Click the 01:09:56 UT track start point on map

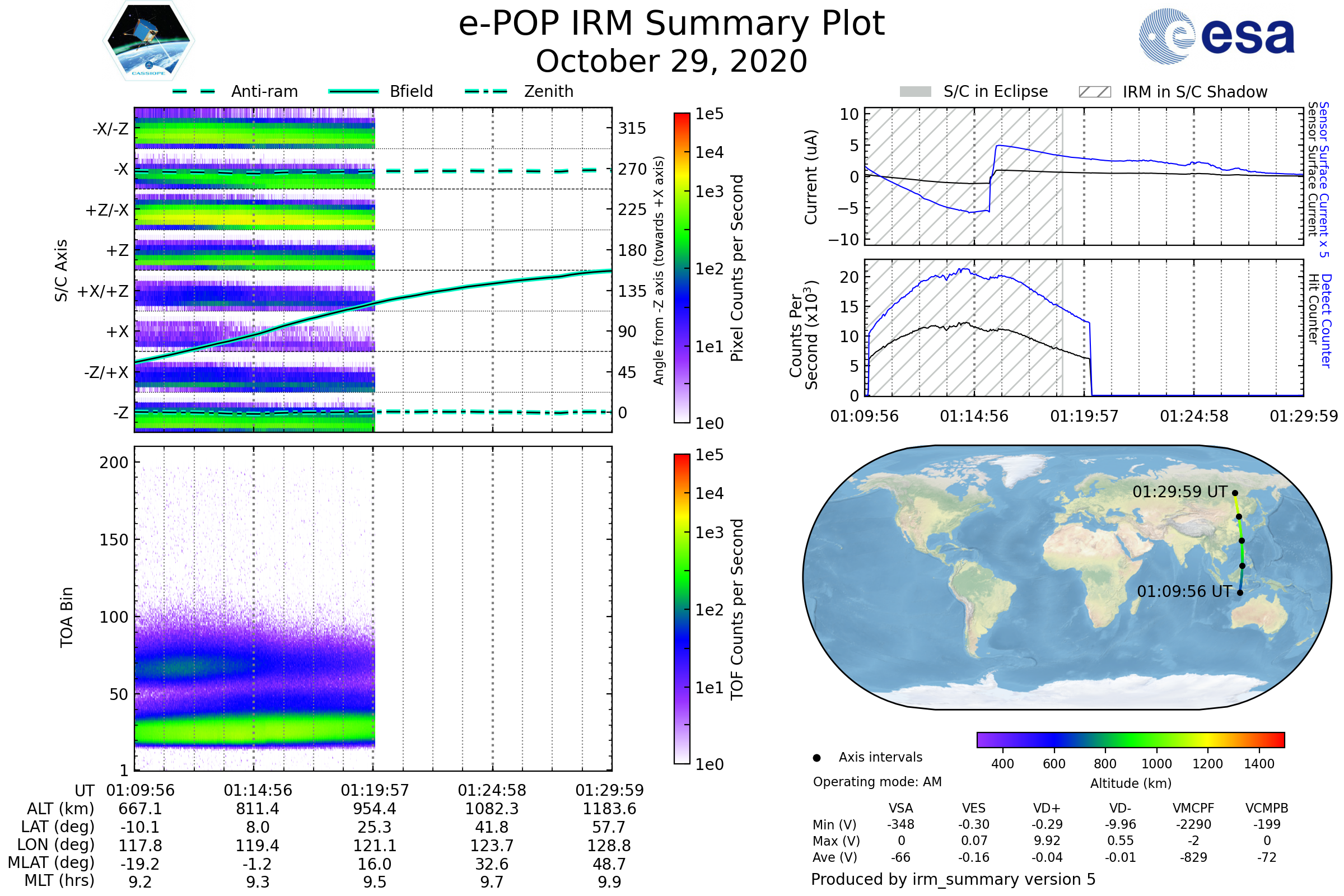(x=1240, y=592)
